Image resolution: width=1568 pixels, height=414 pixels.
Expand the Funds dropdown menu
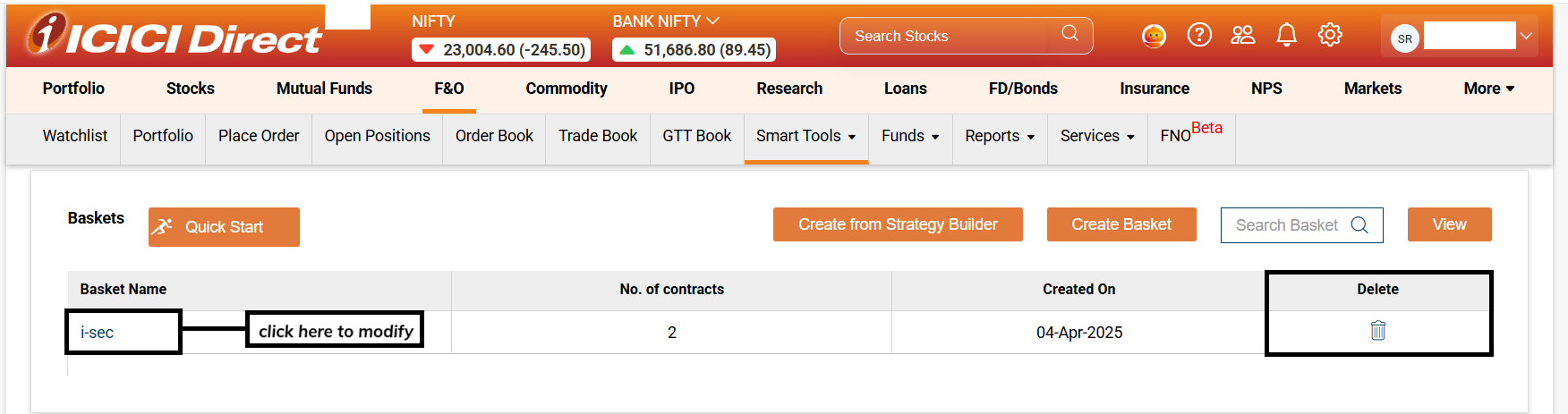pos(910,136)
